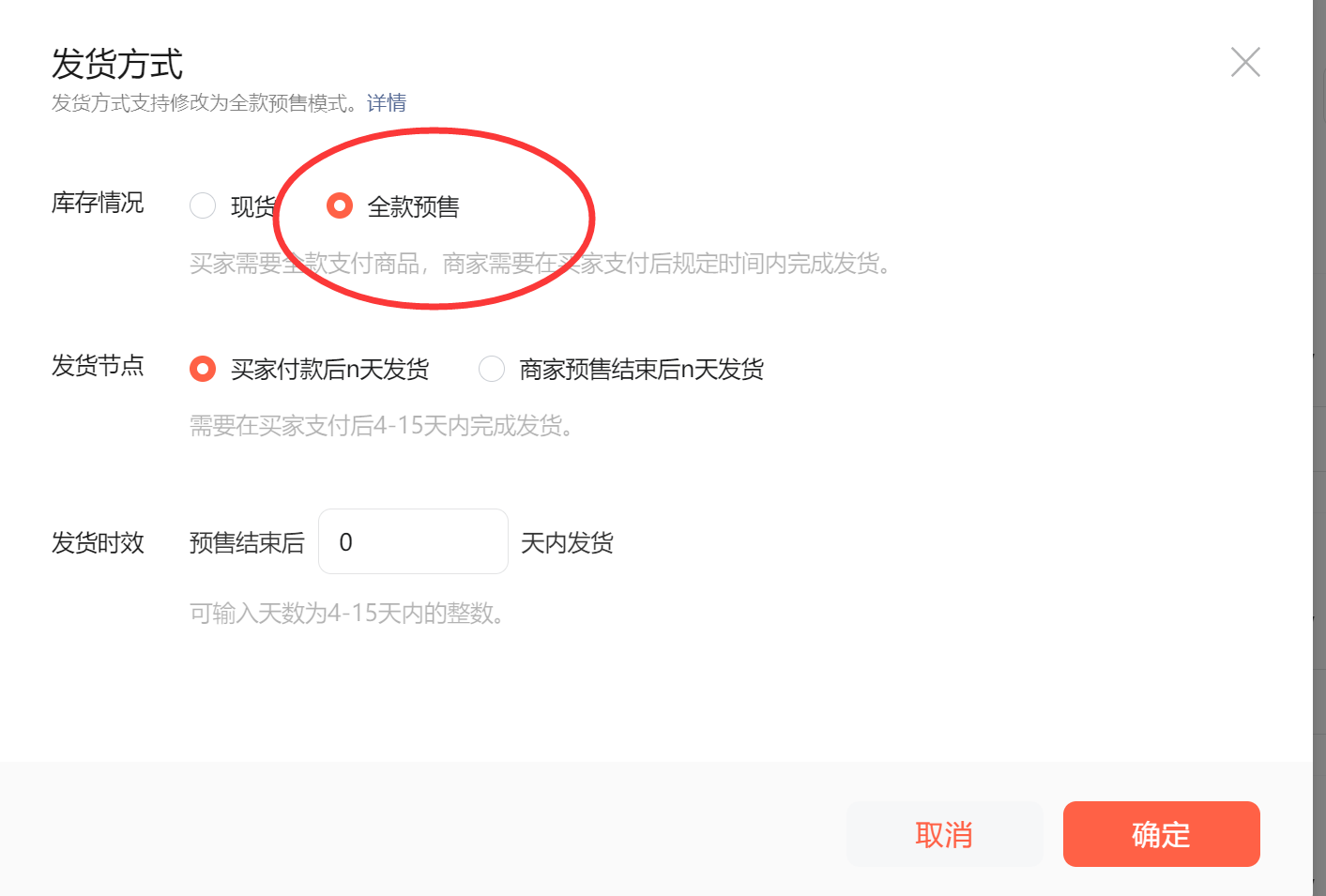Click the 天内发货 text after input
The width and height of the screenshot is (1326, 896).
(567, 542)
